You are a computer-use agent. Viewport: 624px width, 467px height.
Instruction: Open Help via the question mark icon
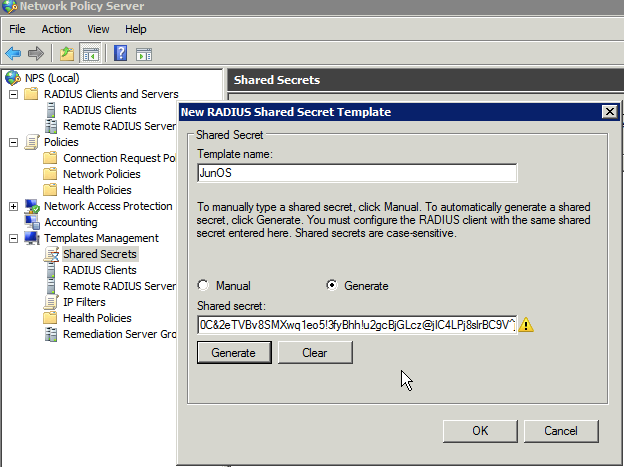click(x=120, y=53)
